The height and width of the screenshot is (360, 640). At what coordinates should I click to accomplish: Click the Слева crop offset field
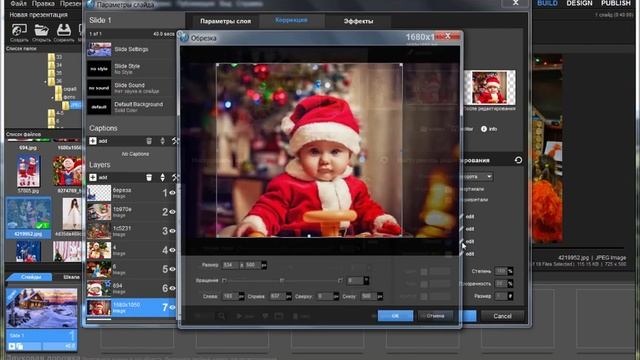(x=230, y=296)
